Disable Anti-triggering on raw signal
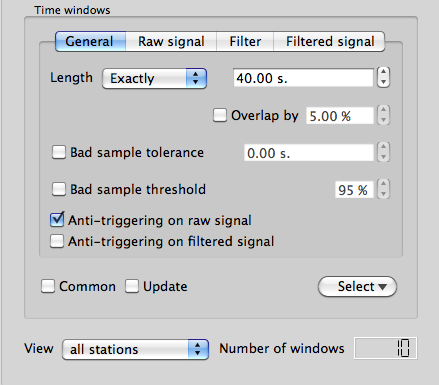Viewport: 439px width, 385px height. coord(57,220)
